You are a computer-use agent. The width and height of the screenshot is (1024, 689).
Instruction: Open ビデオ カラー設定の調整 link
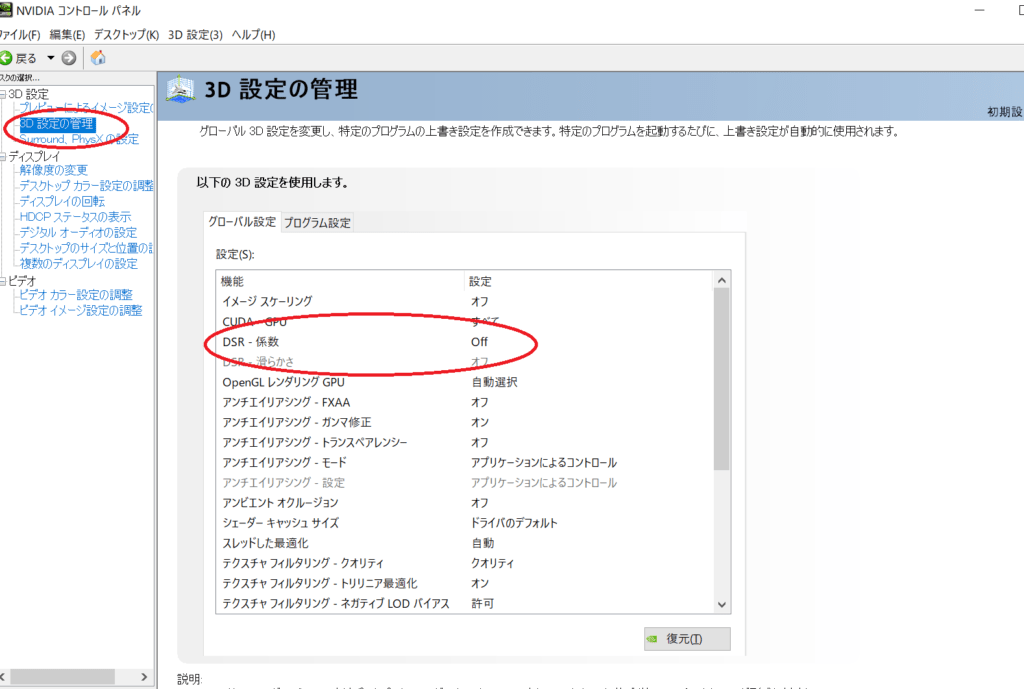[x=76, y=295]
